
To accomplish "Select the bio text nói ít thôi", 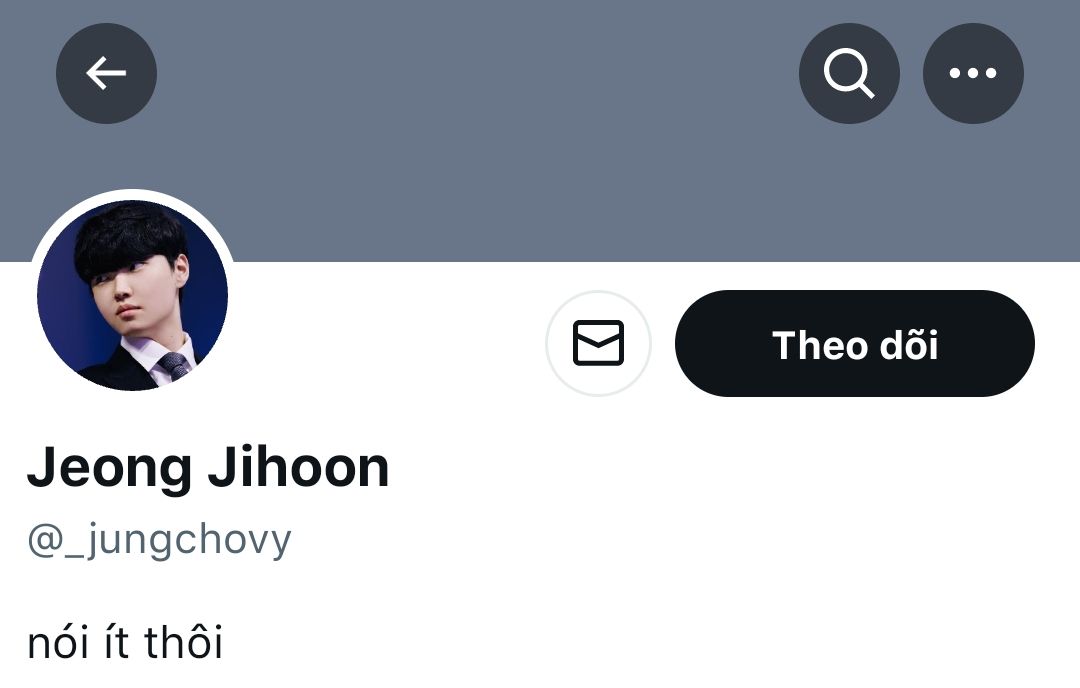I will click(x=125, y=642).
